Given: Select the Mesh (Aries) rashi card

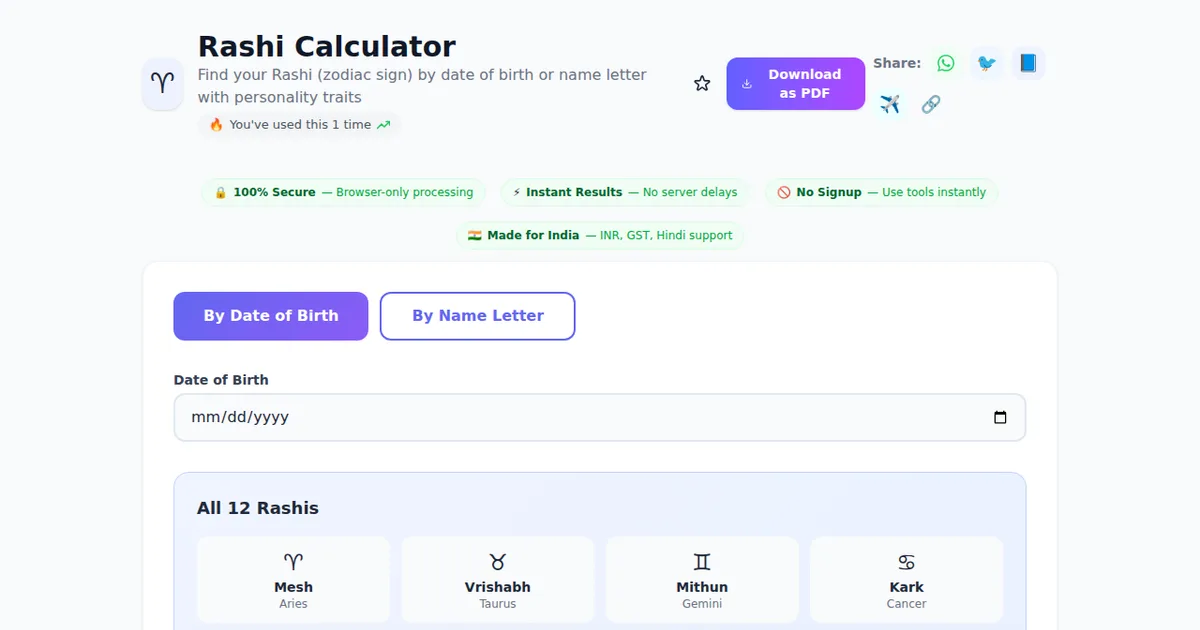Looking at the screenshot, I should pyautogui.click(x=293, y=580).
